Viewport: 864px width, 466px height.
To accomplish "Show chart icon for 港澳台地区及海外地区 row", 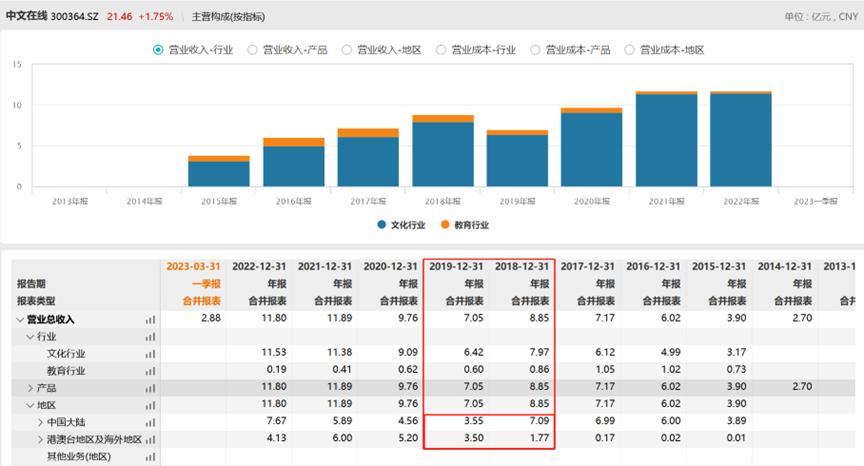I will [x=151, y=438].
